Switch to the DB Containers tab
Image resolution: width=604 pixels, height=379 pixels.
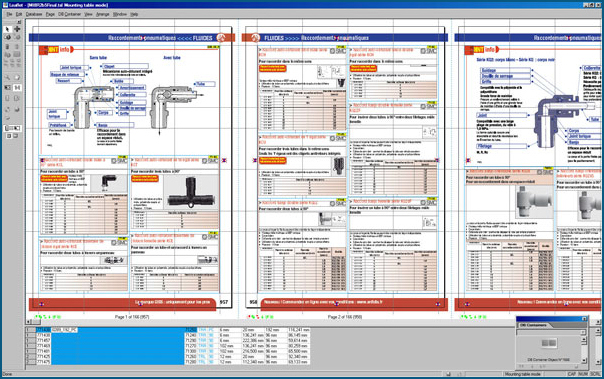point(534,325)
